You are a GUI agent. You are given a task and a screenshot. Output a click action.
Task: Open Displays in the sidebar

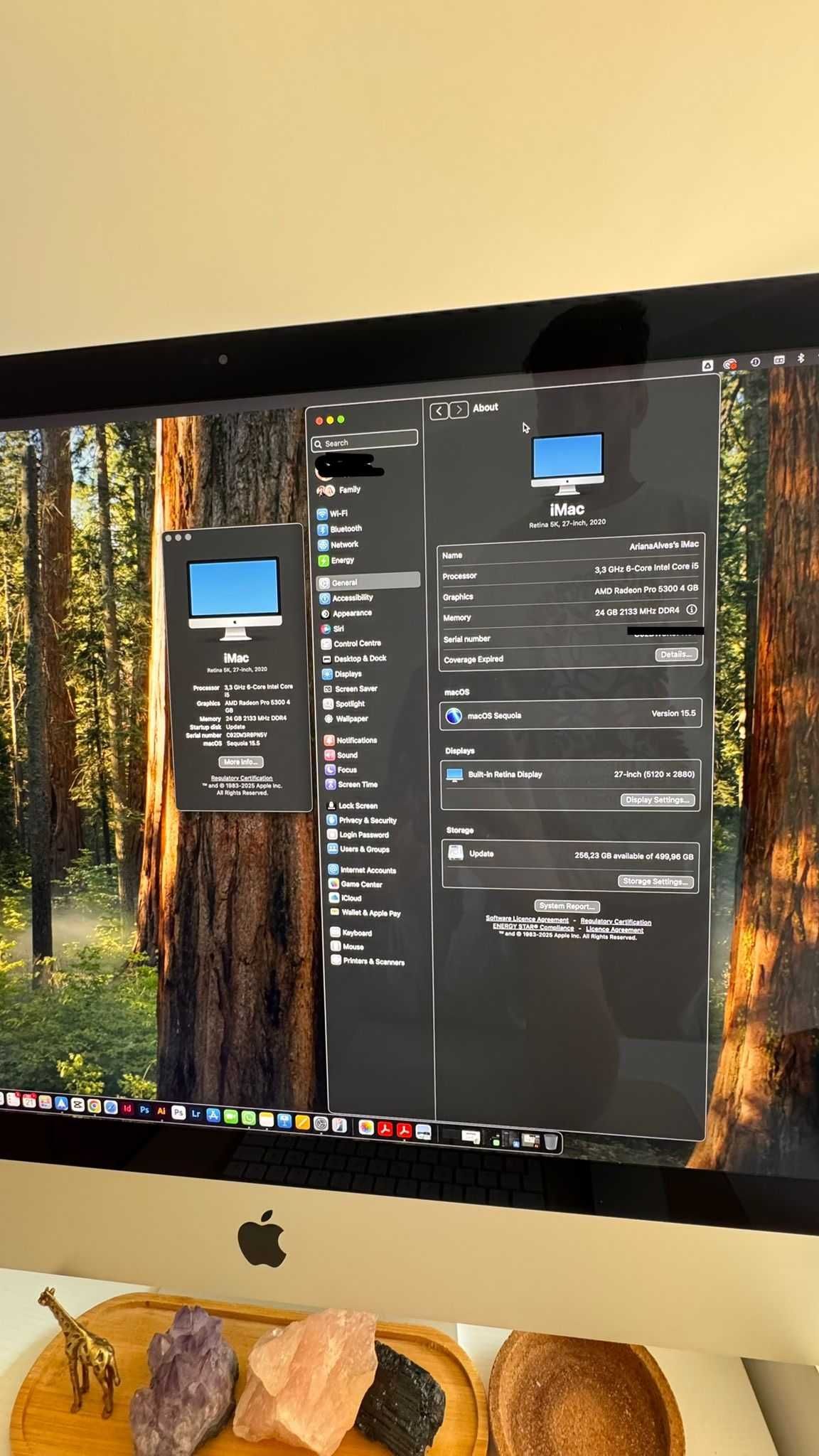[x=342, y=674]
